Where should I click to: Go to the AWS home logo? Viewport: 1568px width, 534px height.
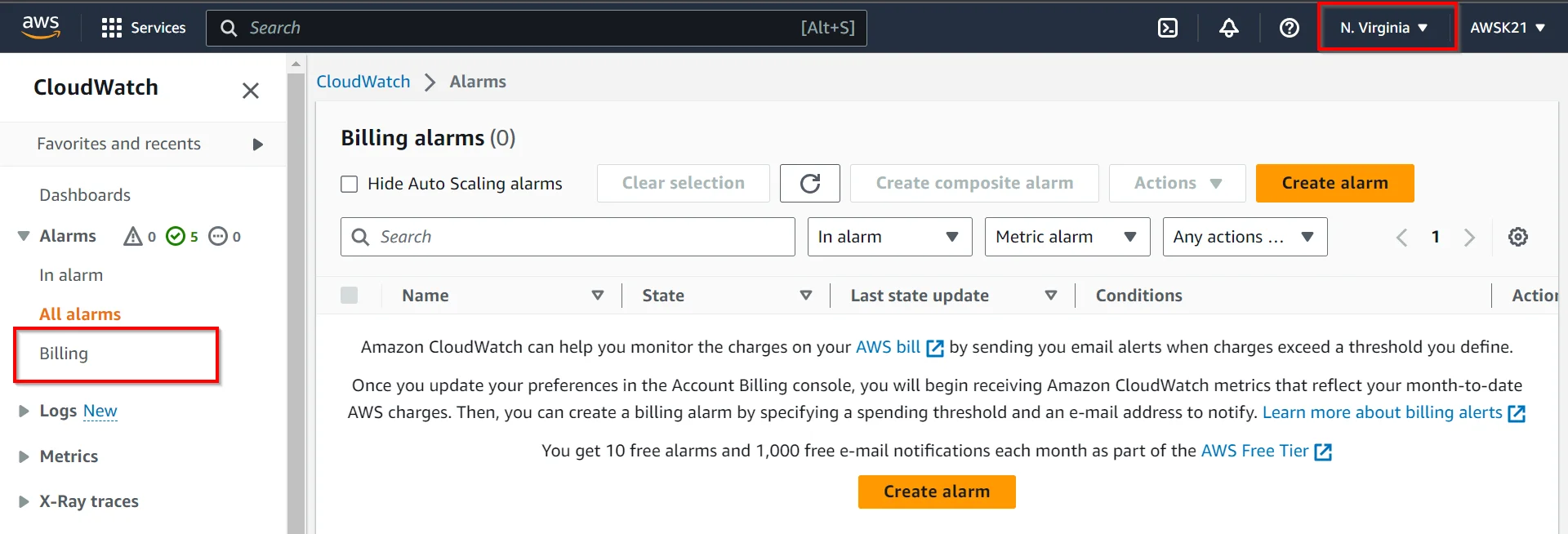pos(41,26)
